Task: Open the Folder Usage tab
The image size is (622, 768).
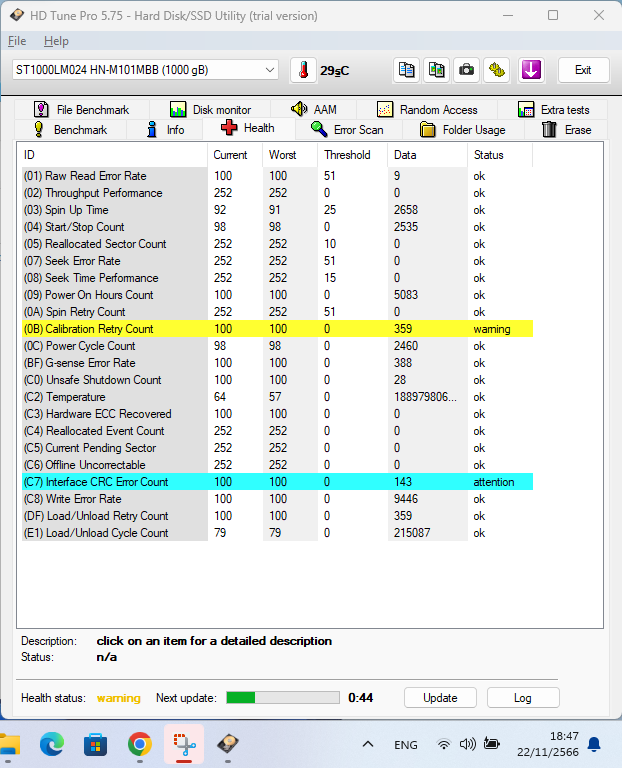Action: coord(463,130)
